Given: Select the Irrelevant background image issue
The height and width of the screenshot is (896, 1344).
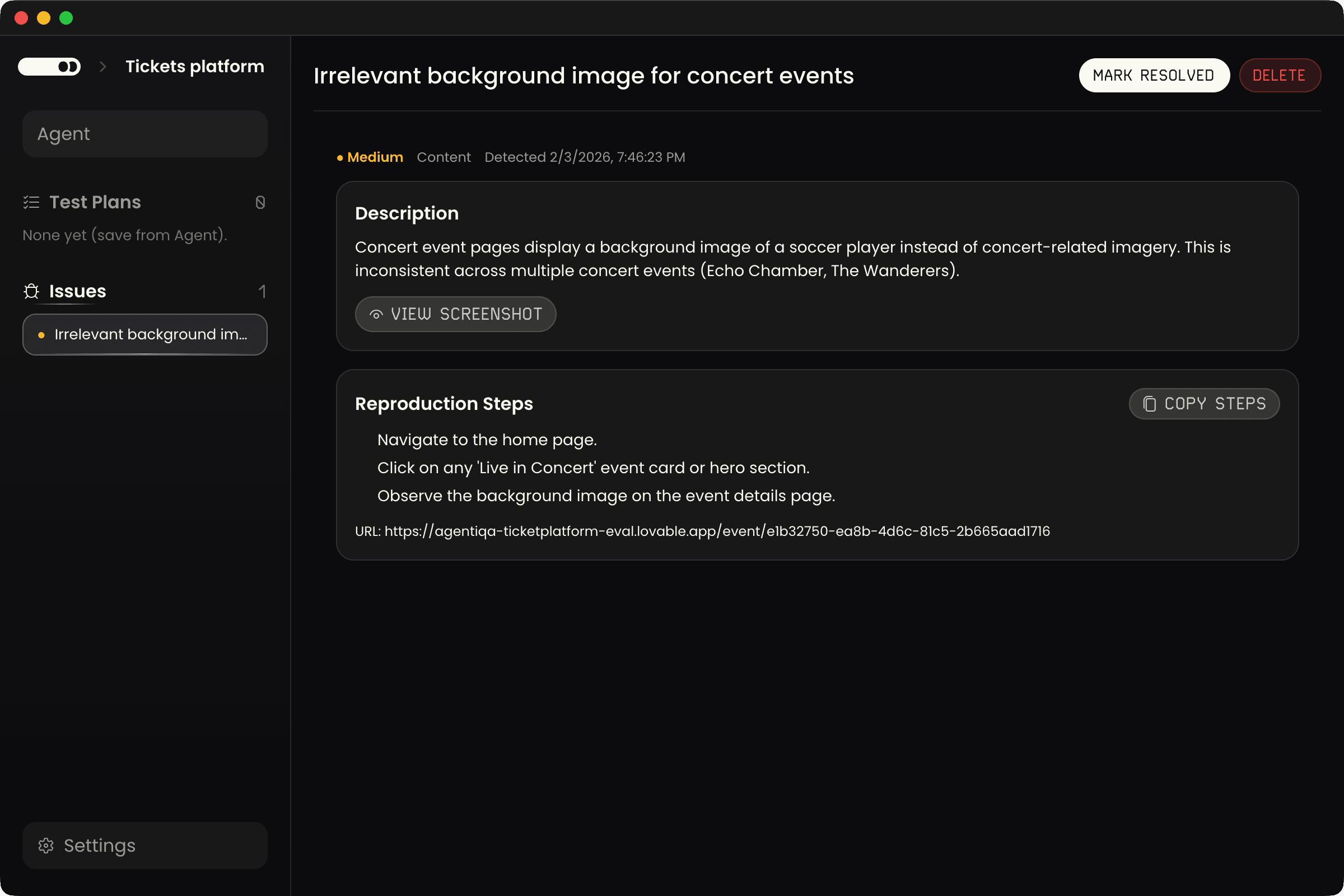Looking at the screenshot, I should click(x=144, y=335).
